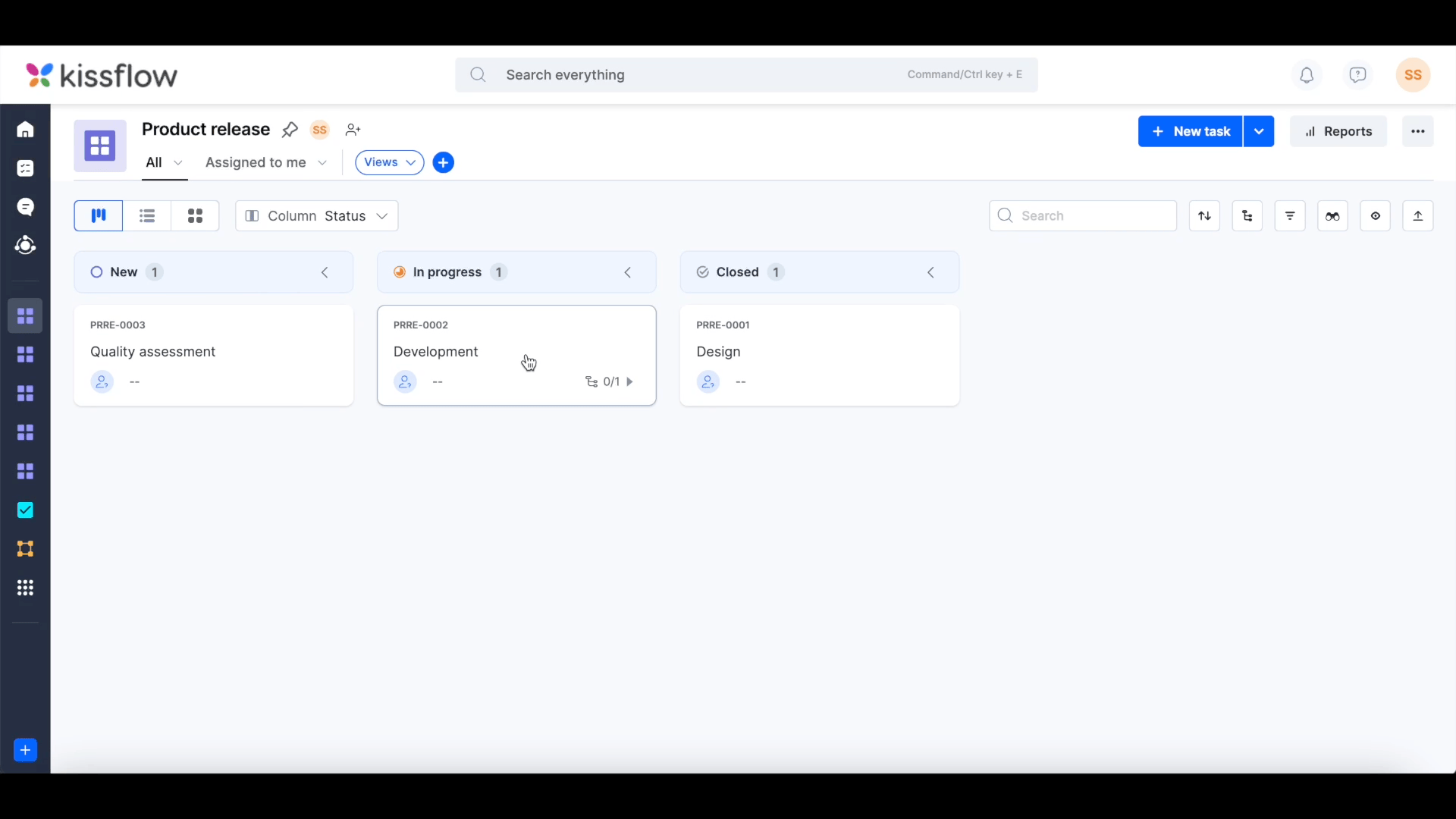Switch to kanban board layout
Image resolution: width=1456 pixels, height=819 pixels.
99,216
